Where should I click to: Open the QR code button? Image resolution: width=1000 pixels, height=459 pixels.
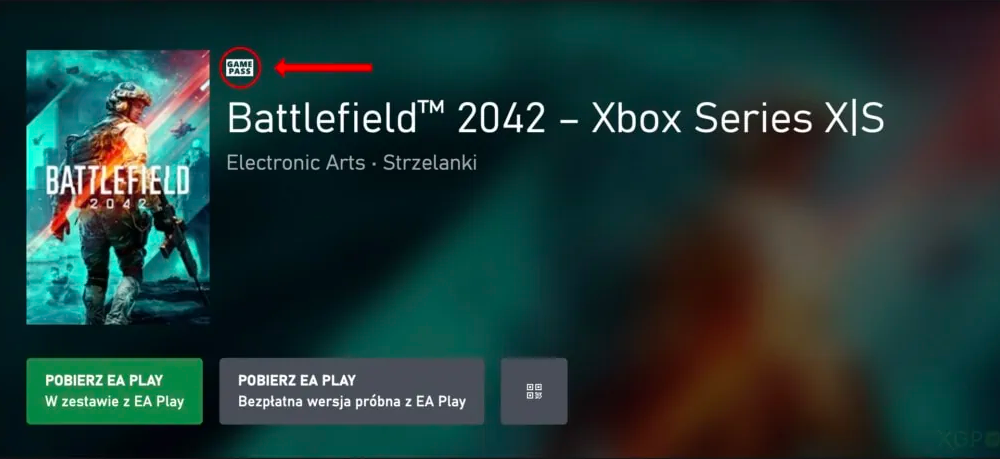coord(534,391)
